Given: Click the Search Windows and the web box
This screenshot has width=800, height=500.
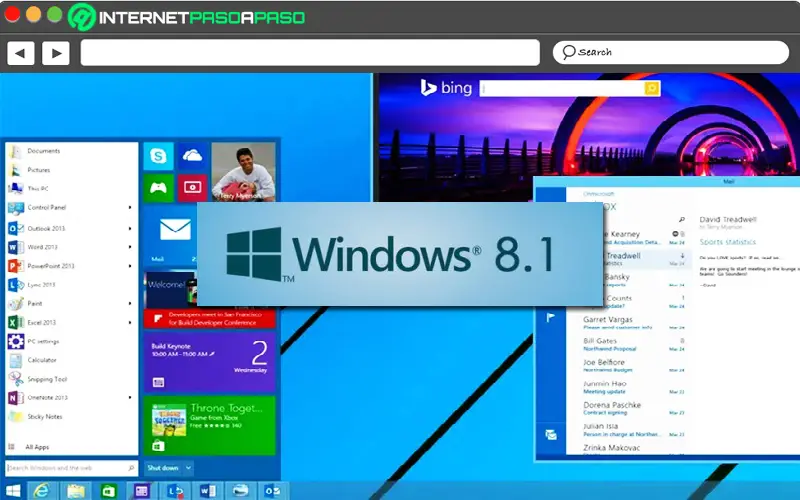Looking at the screenshot, I should click(71, 468).
